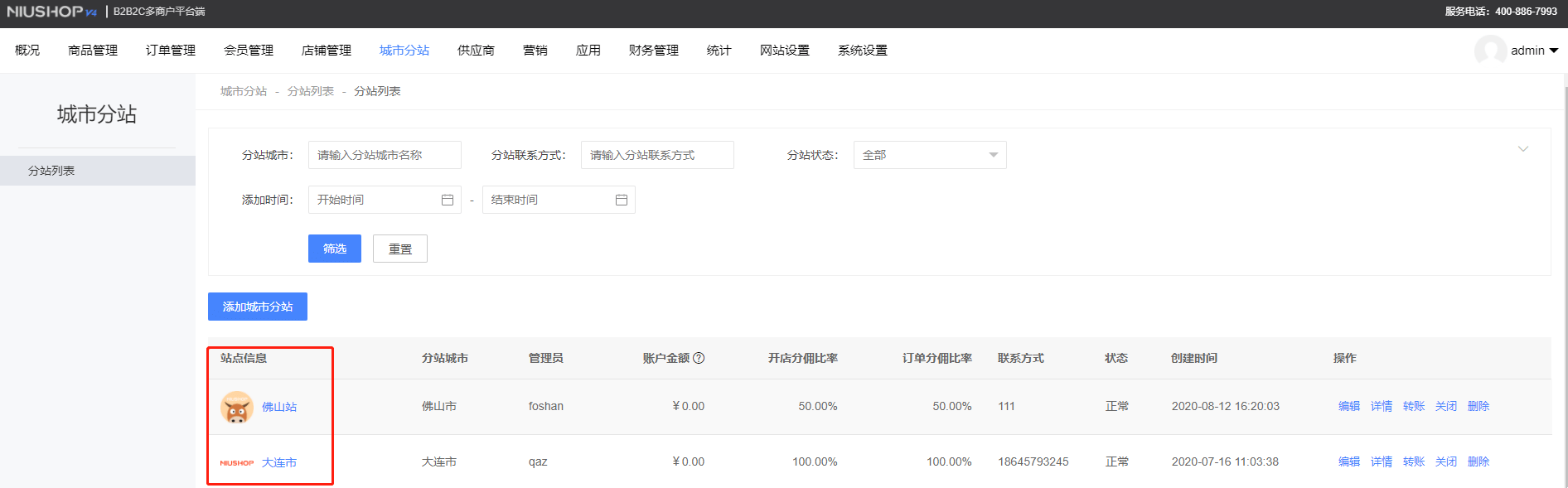This screenshot has width=1568, height=488.
Task: Open the 统计 menu
Action: coord(719,51)
